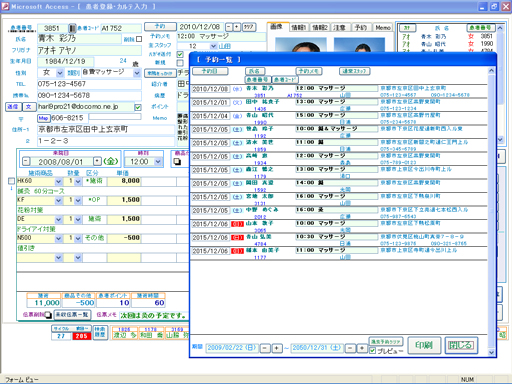Switch to the 情報1 tab
This screenshot has width=512, height=384.
(298, 27)
